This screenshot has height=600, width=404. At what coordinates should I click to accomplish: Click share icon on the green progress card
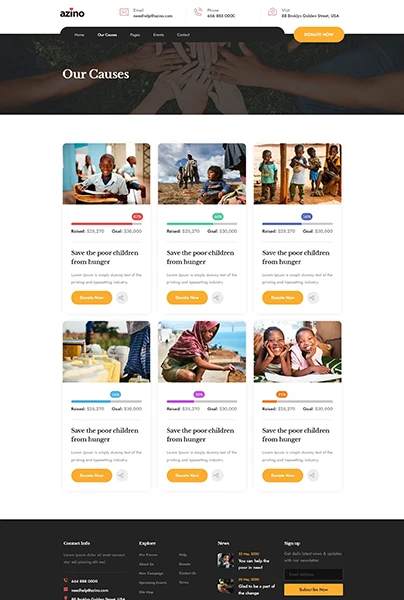point(217,298)
